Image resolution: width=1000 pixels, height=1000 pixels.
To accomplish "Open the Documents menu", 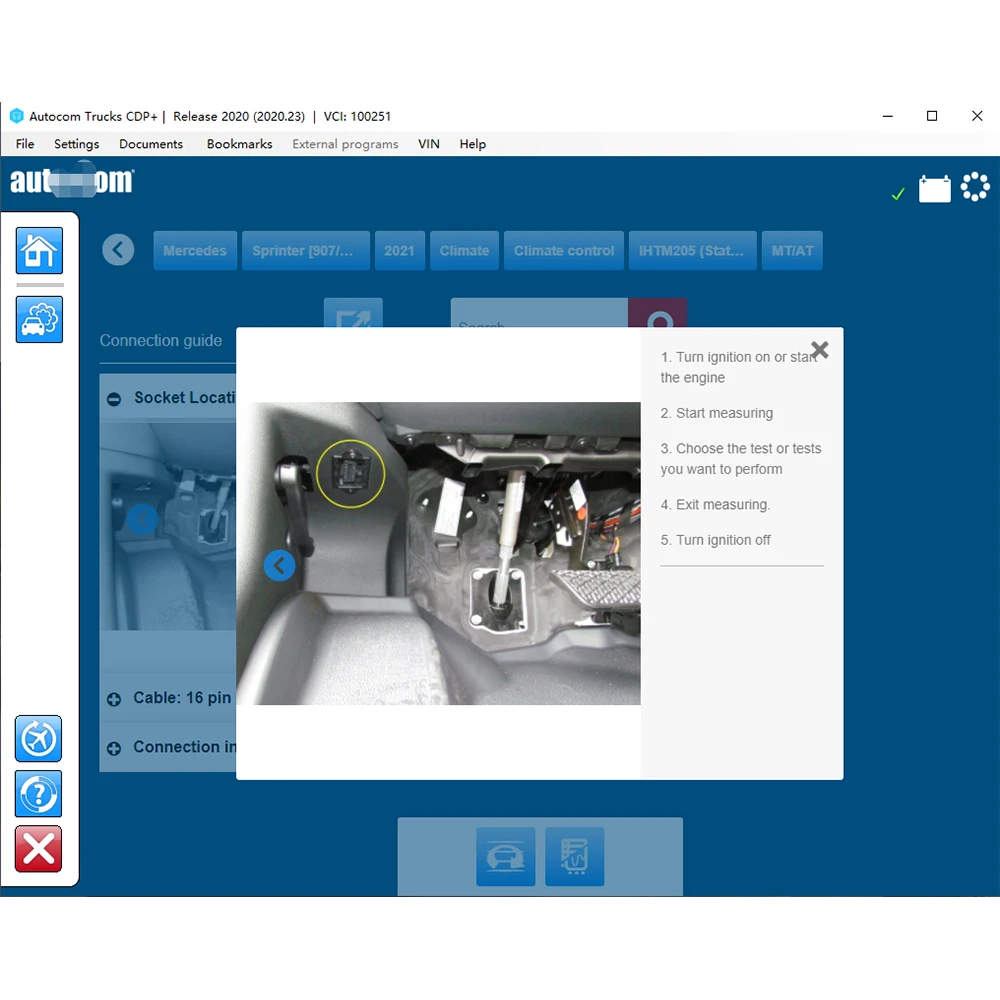I will (151, 143).
